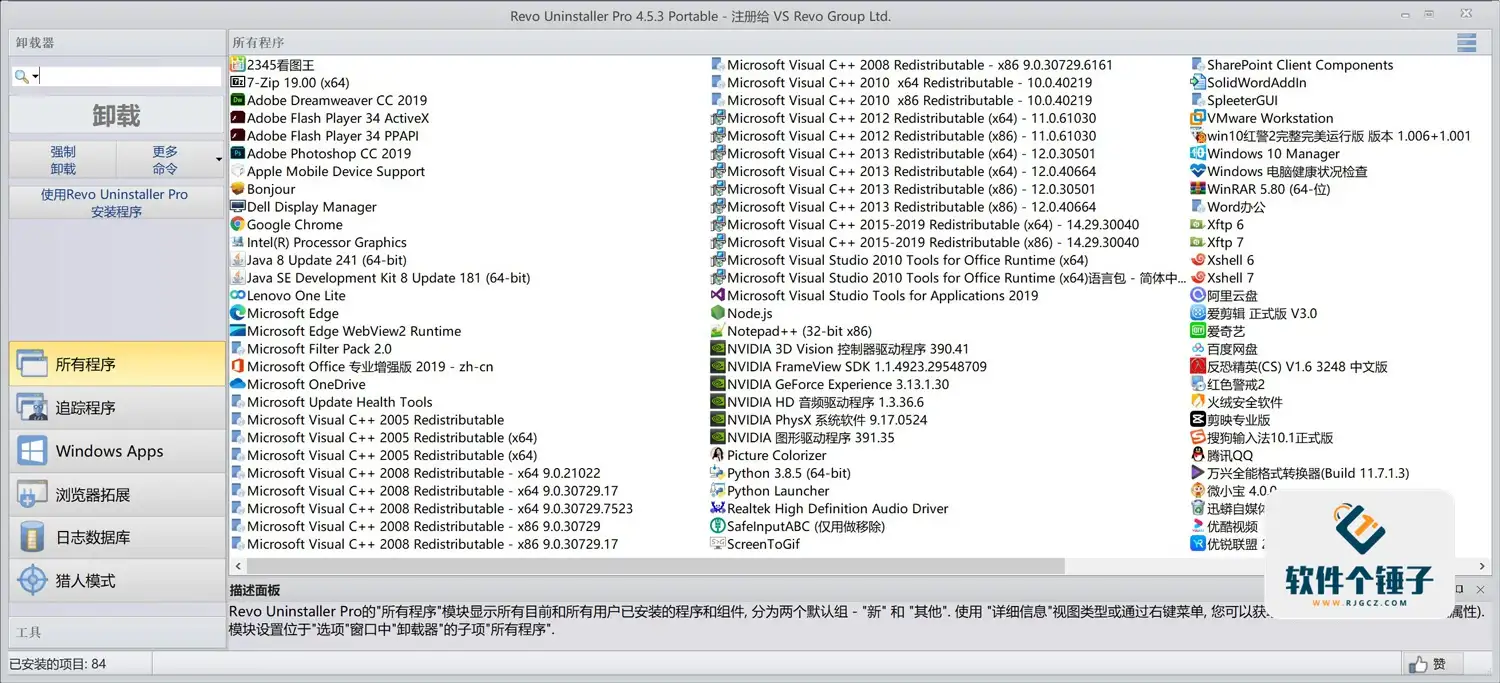The image size is (1500, 683).
Task: Click the Xshell 6 icon
Action: tap(1198, 260)
